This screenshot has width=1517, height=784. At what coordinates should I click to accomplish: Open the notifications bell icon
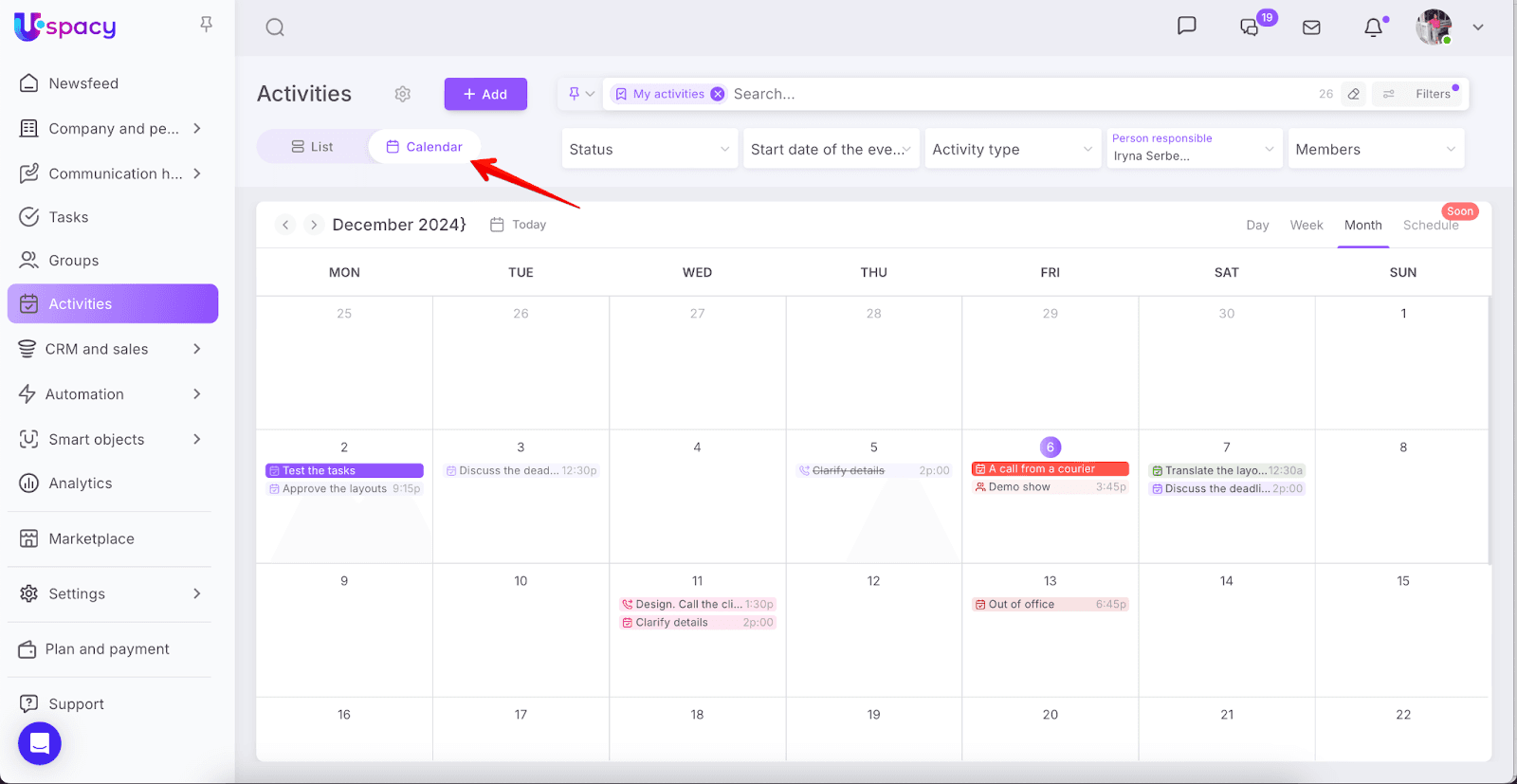(x=1373, y=27)
